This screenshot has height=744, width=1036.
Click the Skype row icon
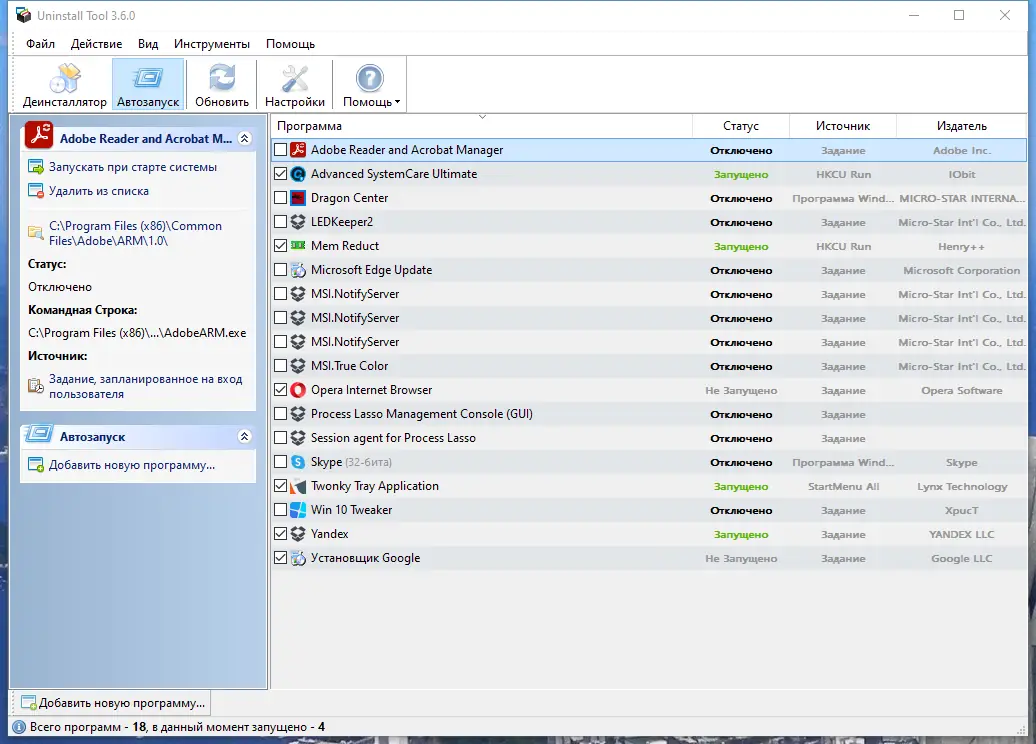pos(298,462)
